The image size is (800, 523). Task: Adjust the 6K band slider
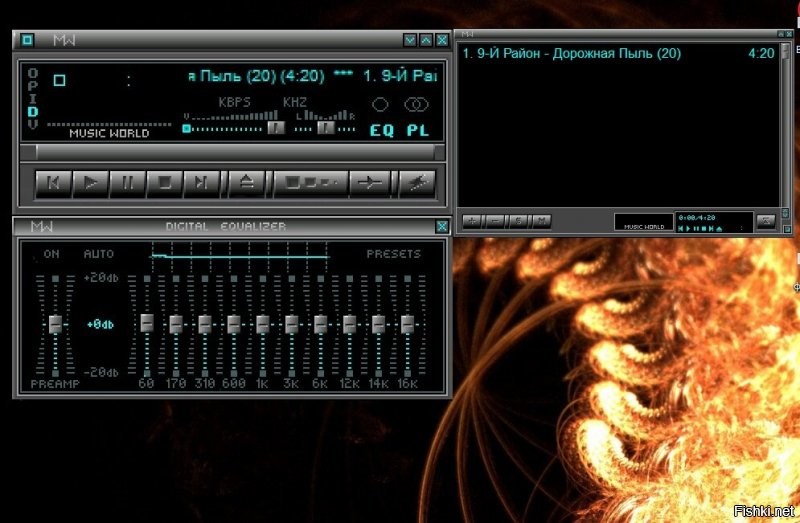pyautogui.click(x=320, y=324)
